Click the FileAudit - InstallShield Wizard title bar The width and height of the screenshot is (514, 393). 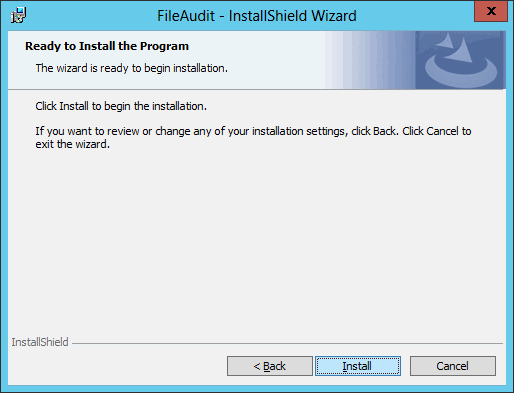tap(257, 16)
